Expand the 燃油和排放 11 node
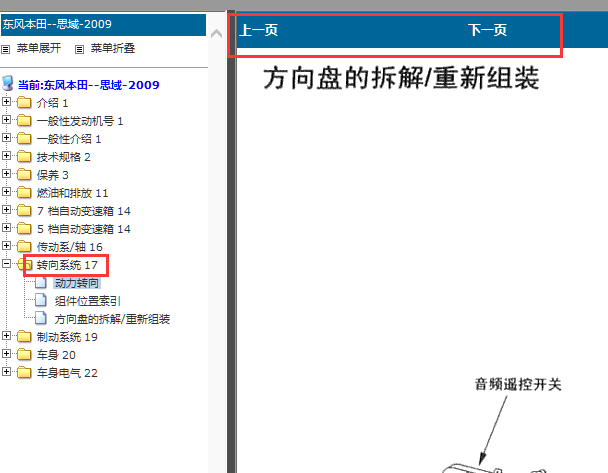The width and height of the screenshot is (608, 473). point(6,192)
